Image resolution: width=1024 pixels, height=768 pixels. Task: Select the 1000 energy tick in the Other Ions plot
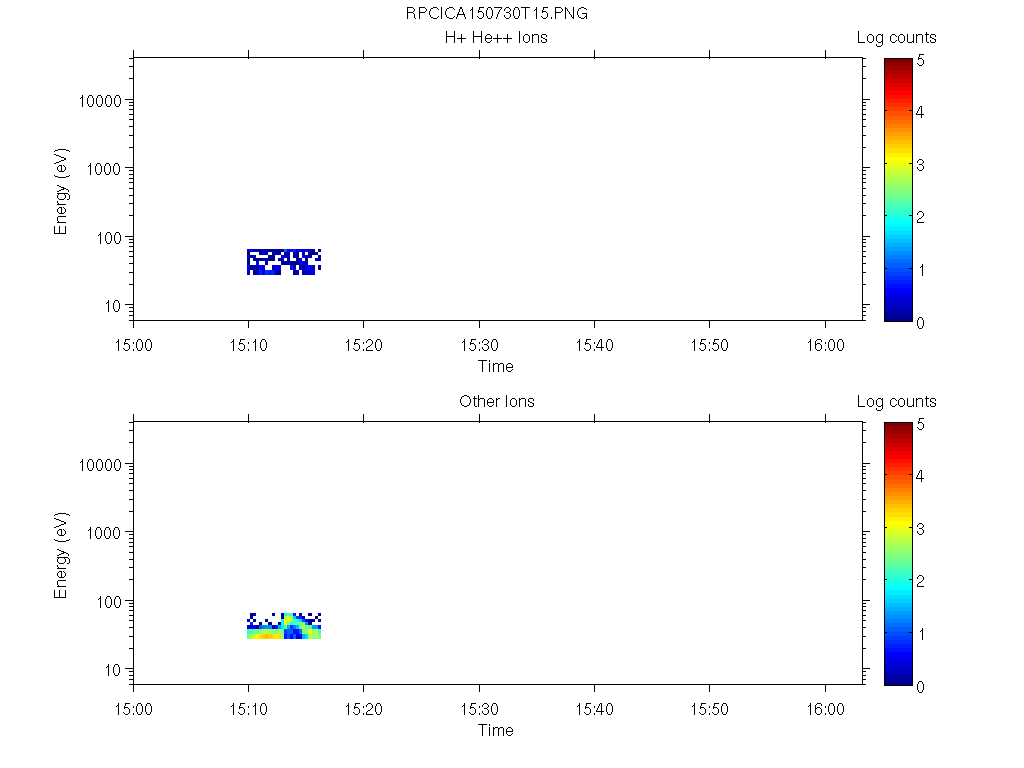(x=104, y=533)
